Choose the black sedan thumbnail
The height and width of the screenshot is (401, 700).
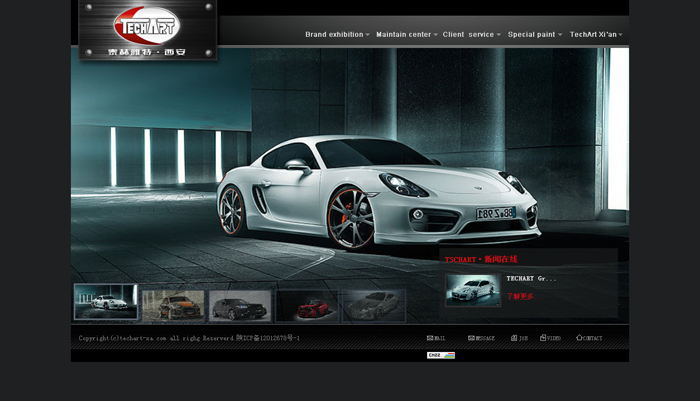pos(240,306)
